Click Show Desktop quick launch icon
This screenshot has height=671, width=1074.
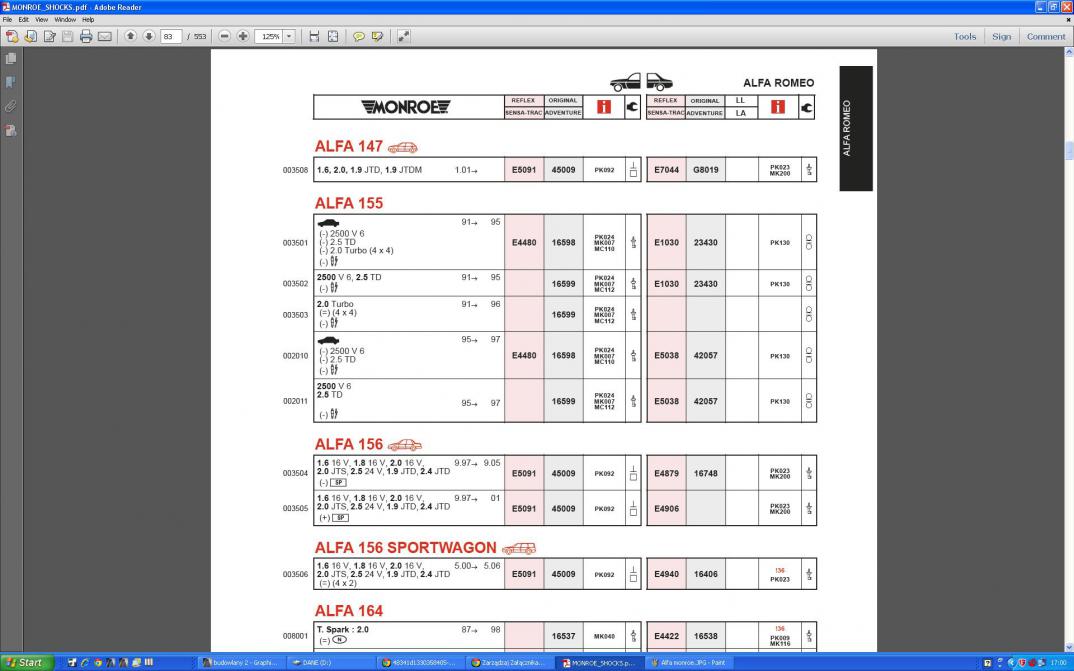click(x=72, y=663)
